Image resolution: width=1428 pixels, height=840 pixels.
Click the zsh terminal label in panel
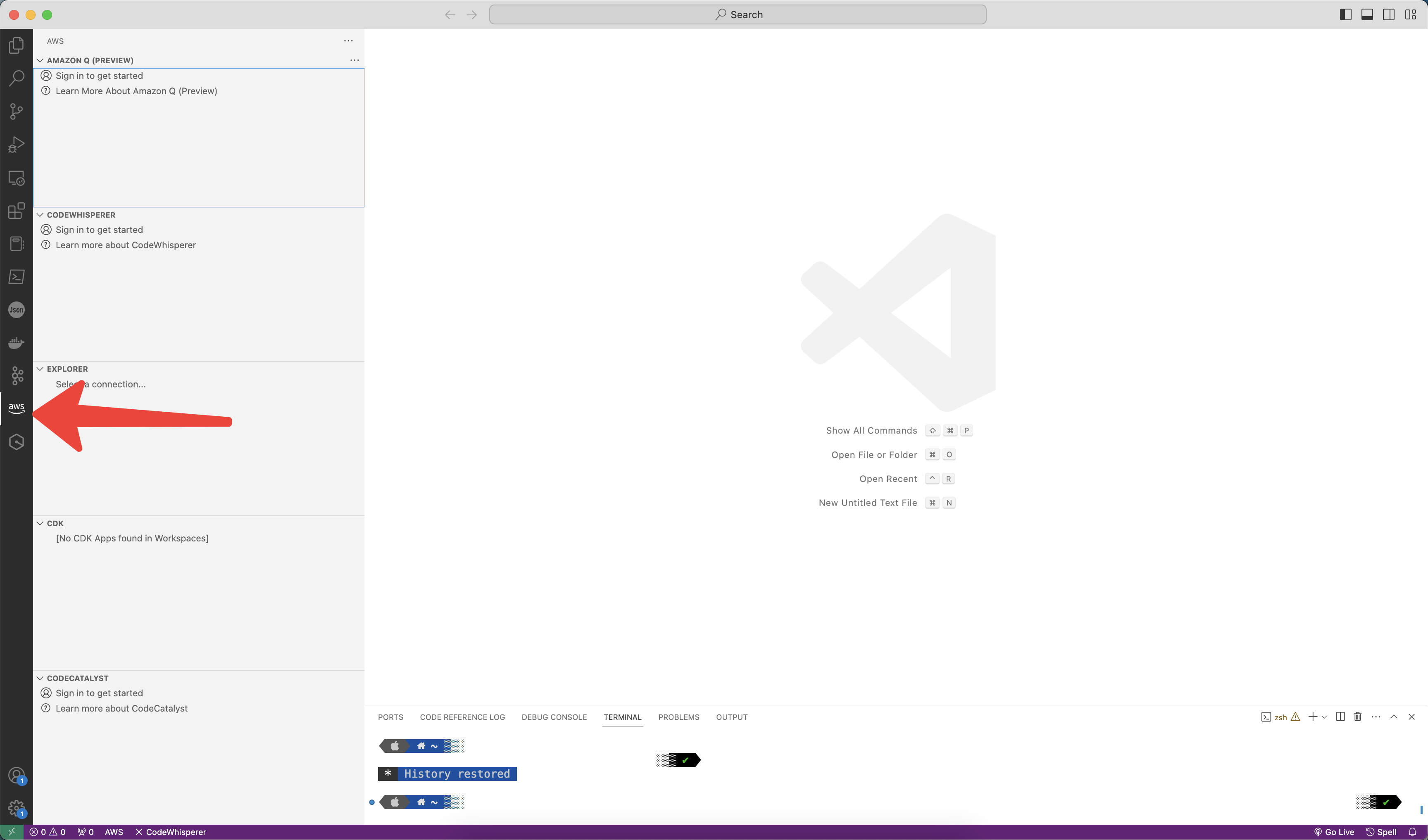click(1280, 717)
